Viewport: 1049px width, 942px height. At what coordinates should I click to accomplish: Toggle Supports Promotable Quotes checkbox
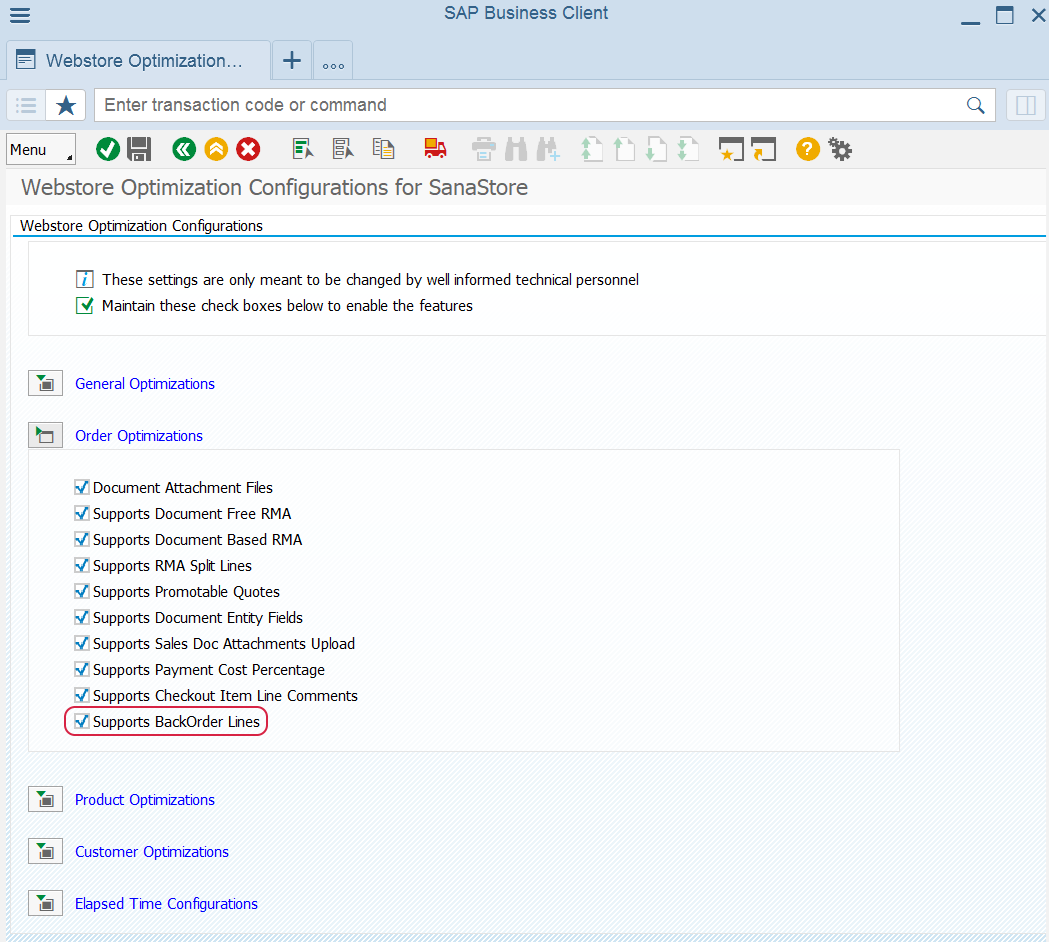(x=82, y=591)
